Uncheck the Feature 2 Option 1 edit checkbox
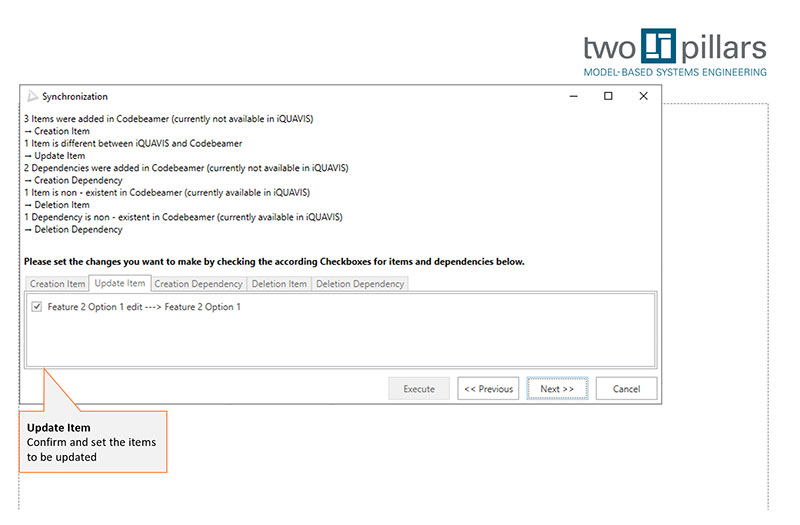The width and height of the screenshot is (800, 525). (x=37, y=307)
